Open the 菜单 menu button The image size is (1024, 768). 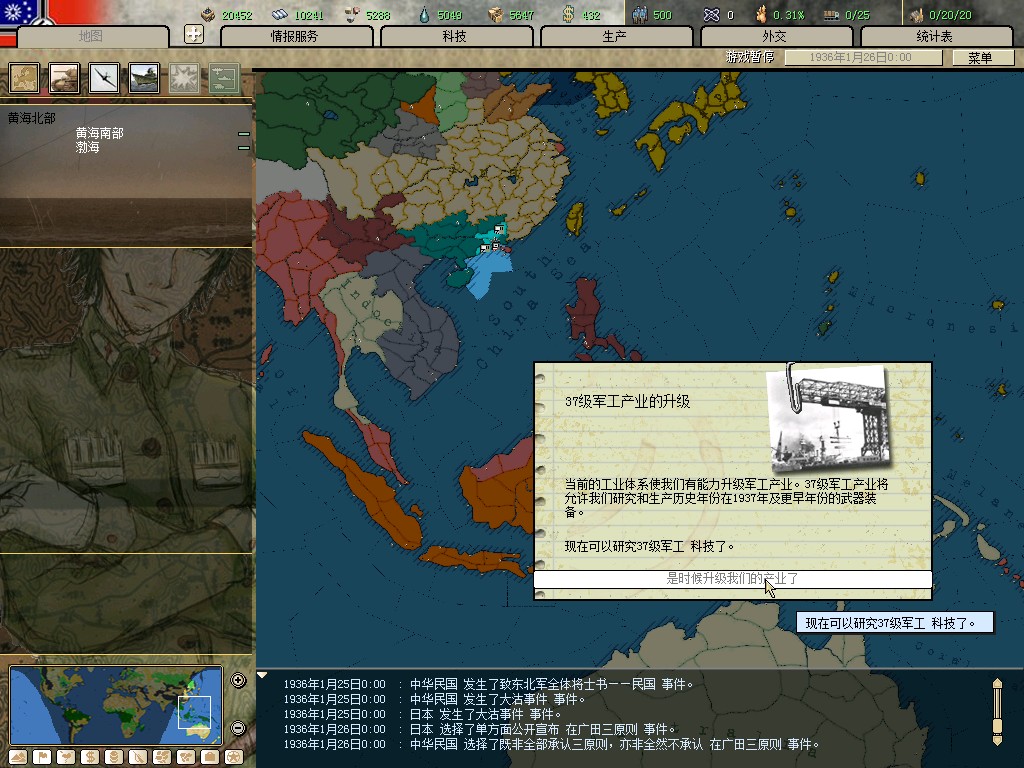(983, 57)
